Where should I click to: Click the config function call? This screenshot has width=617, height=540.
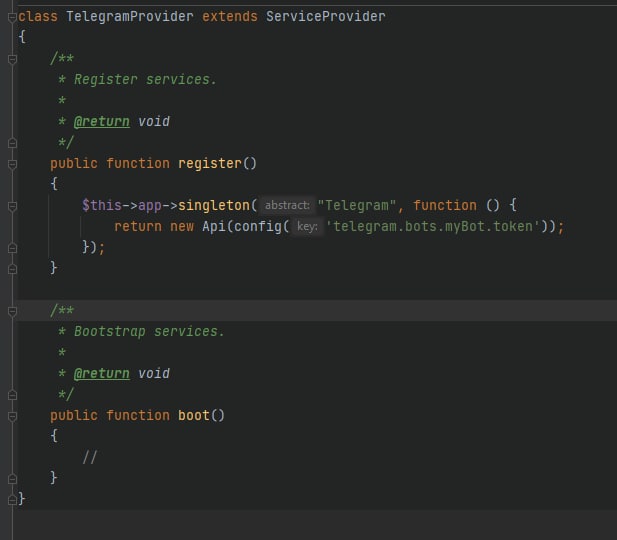(258, 226)
